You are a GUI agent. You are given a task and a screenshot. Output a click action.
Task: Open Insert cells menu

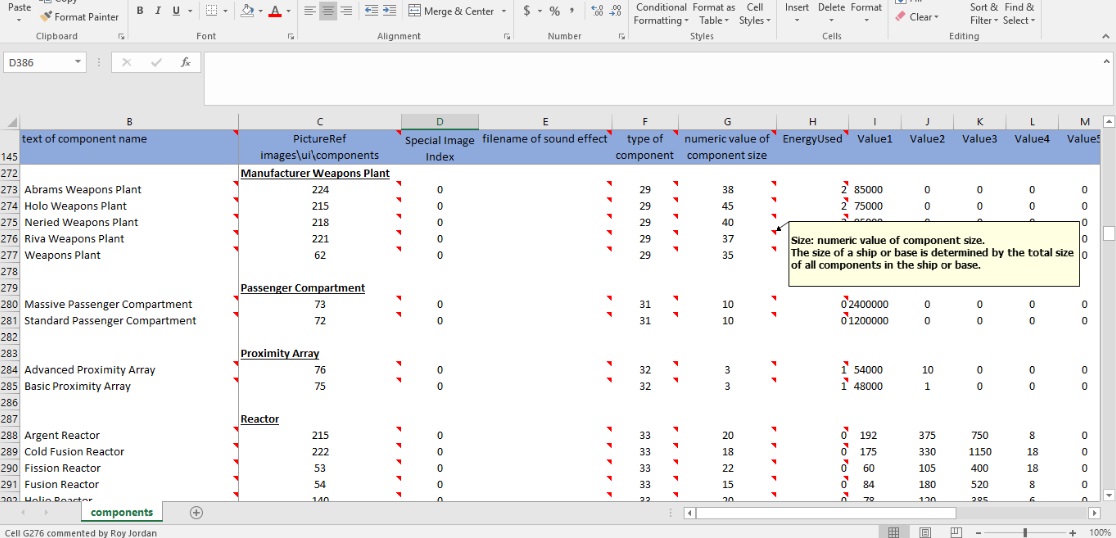click(x=796, y=12)
